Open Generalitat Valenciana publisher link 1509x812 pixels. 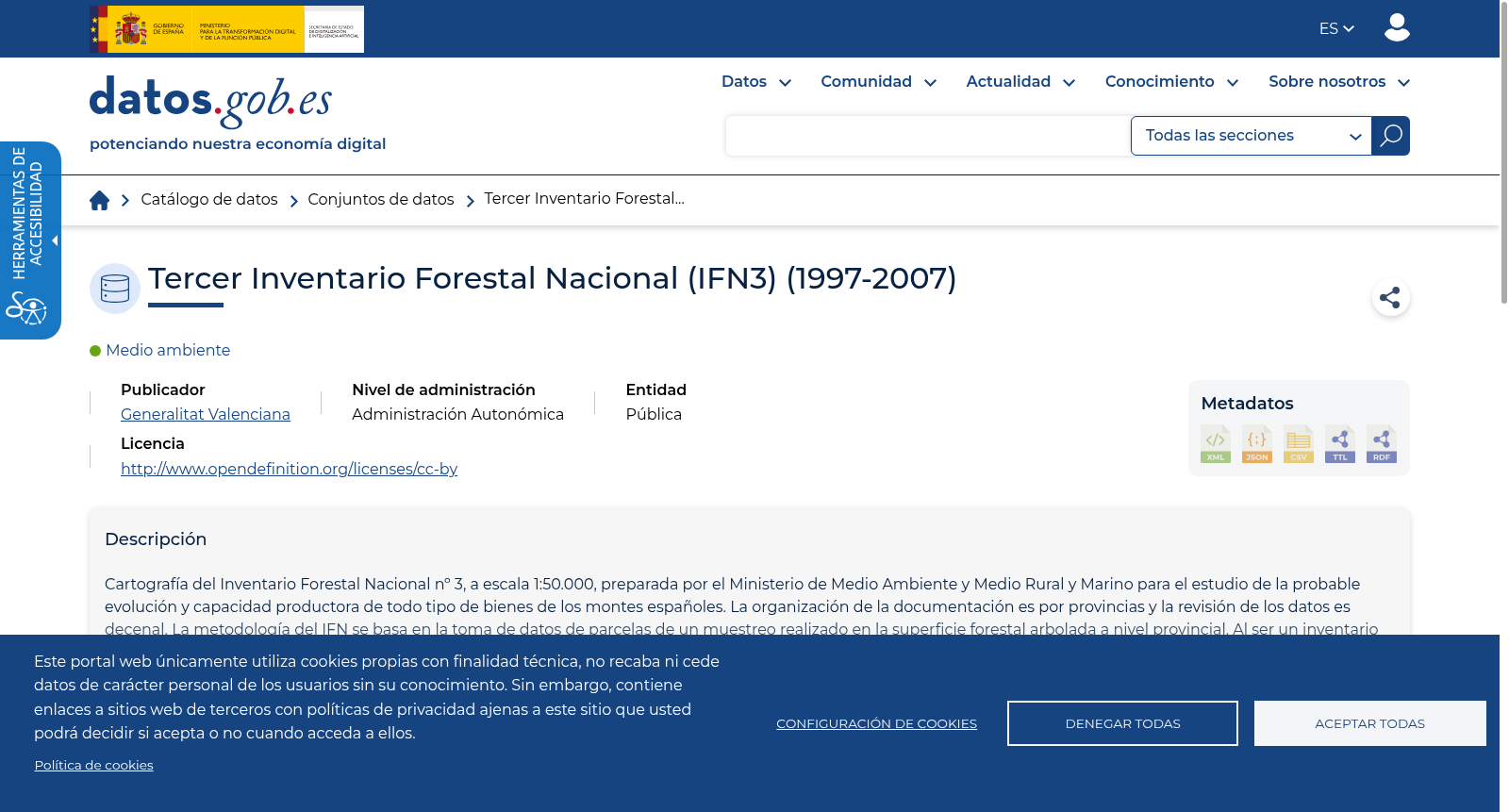[206, 414]
